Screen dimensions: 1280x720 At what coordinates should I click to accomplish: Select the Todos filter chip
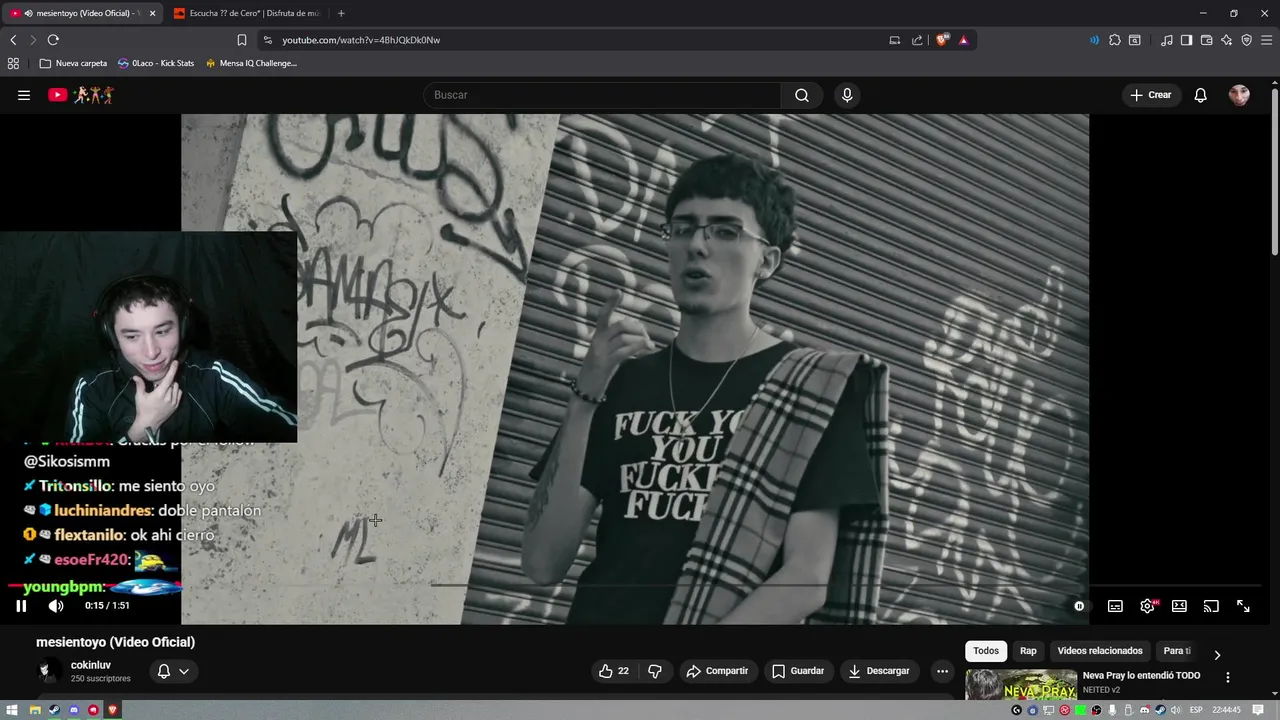[986, 651]
